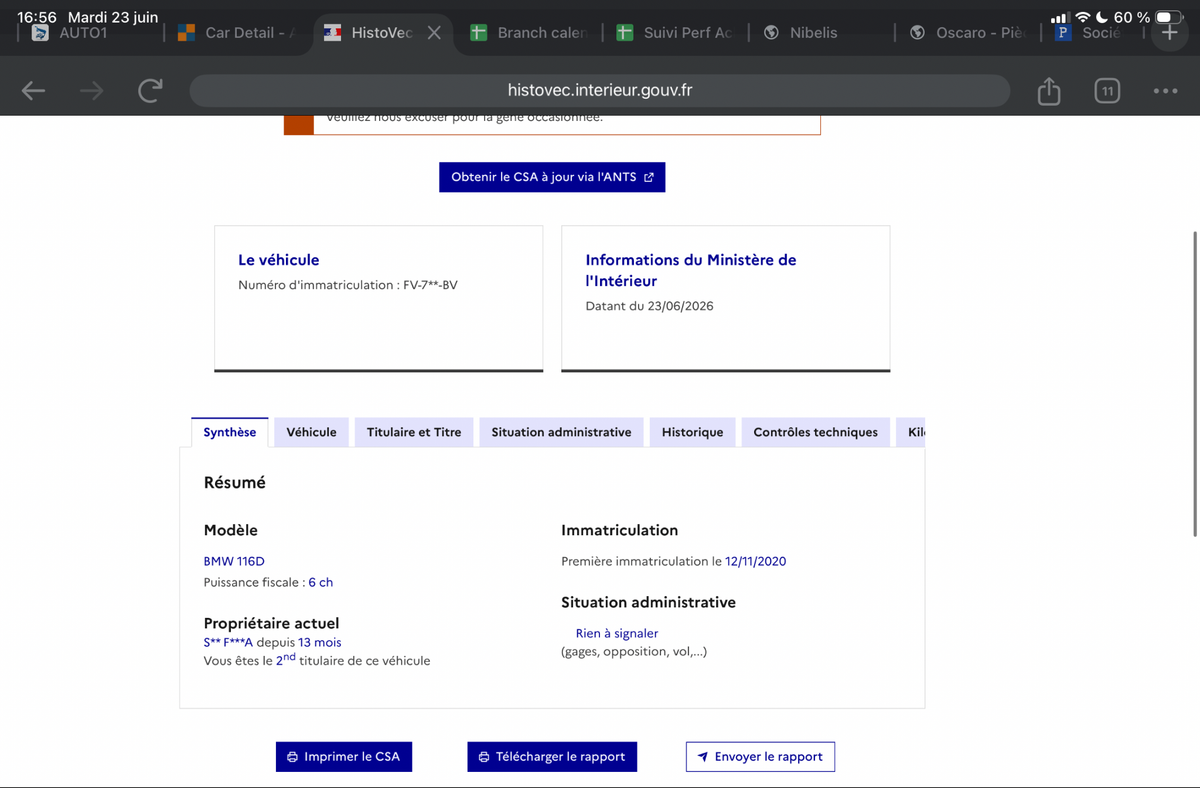Click Obtenir le CSA à jour via l'ANTS
This screenshot has height=788, width=1200.
(552, 177)
